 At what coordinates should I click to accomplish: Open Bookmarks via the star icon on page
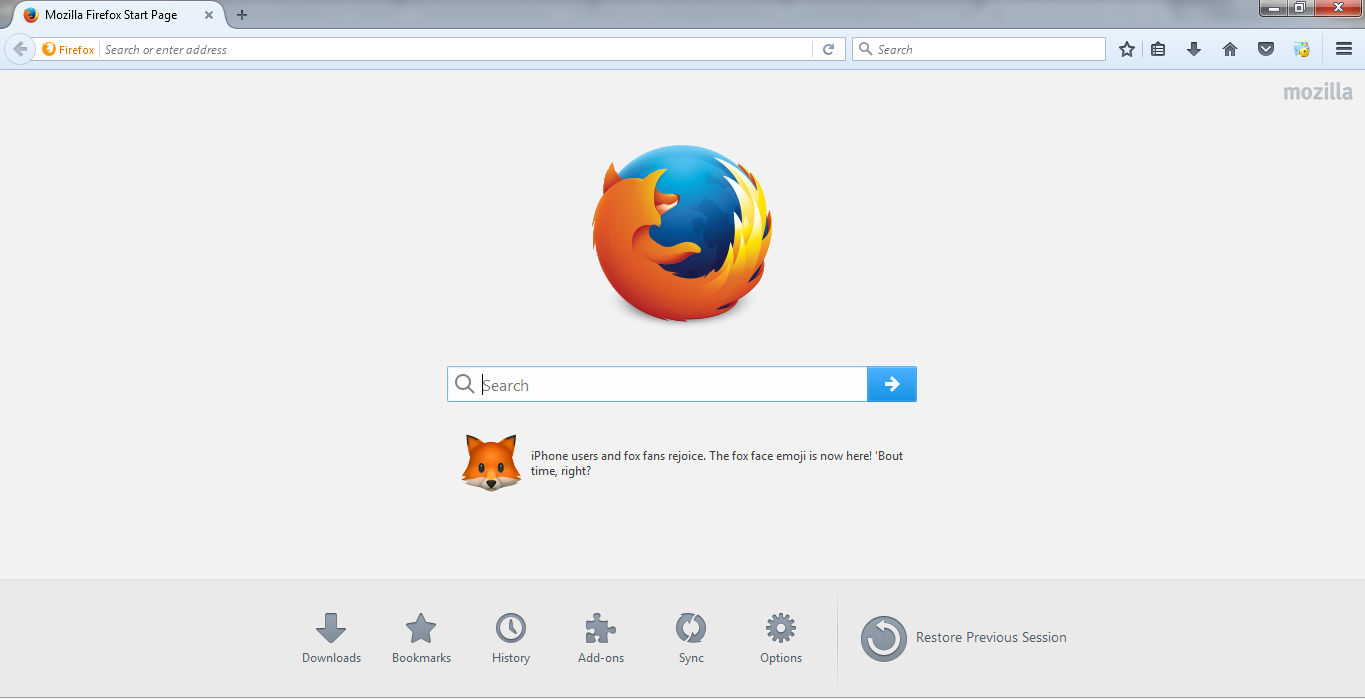421,629
